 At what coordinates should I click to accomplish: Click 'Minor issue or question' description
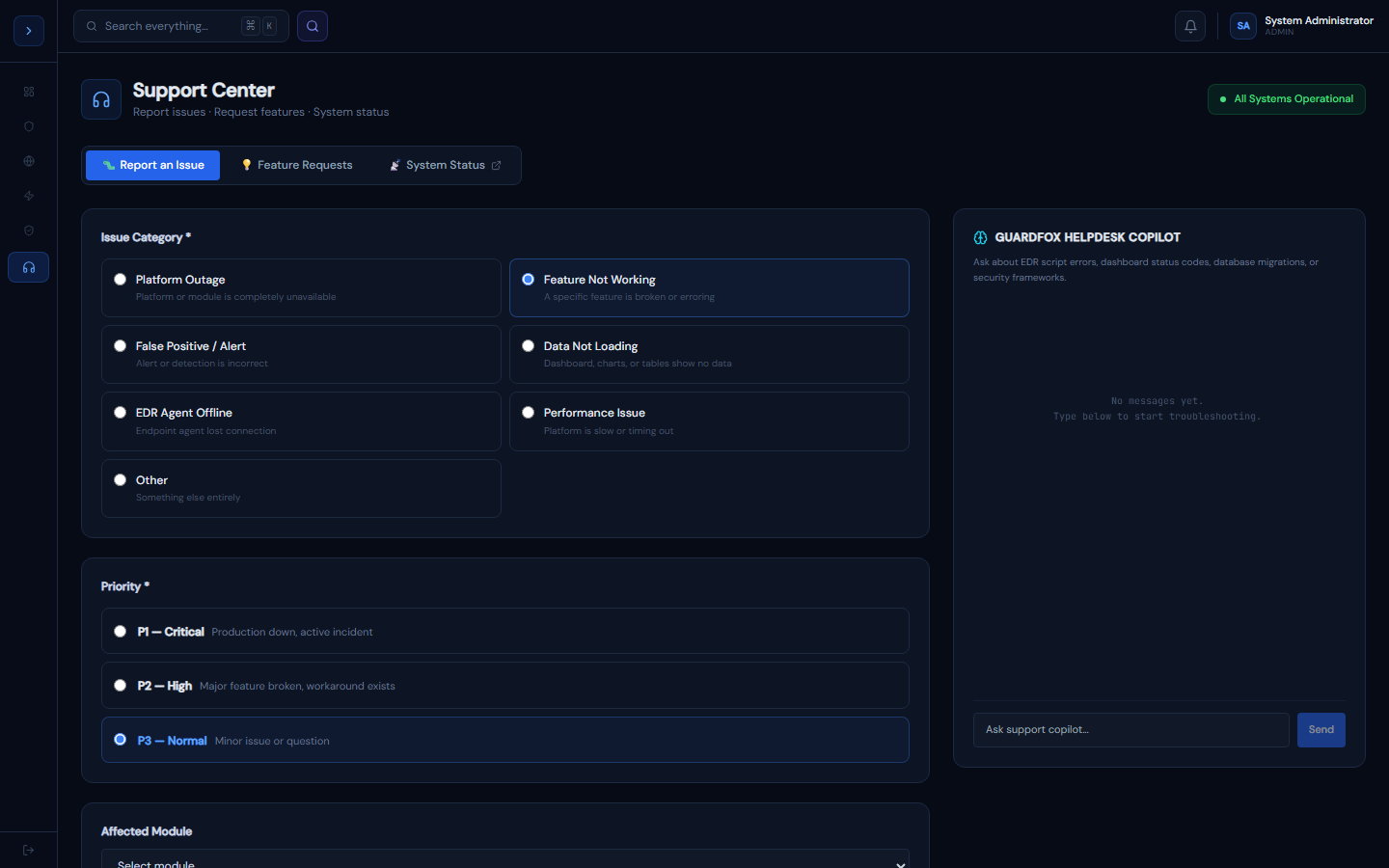(x=272, y=741)
